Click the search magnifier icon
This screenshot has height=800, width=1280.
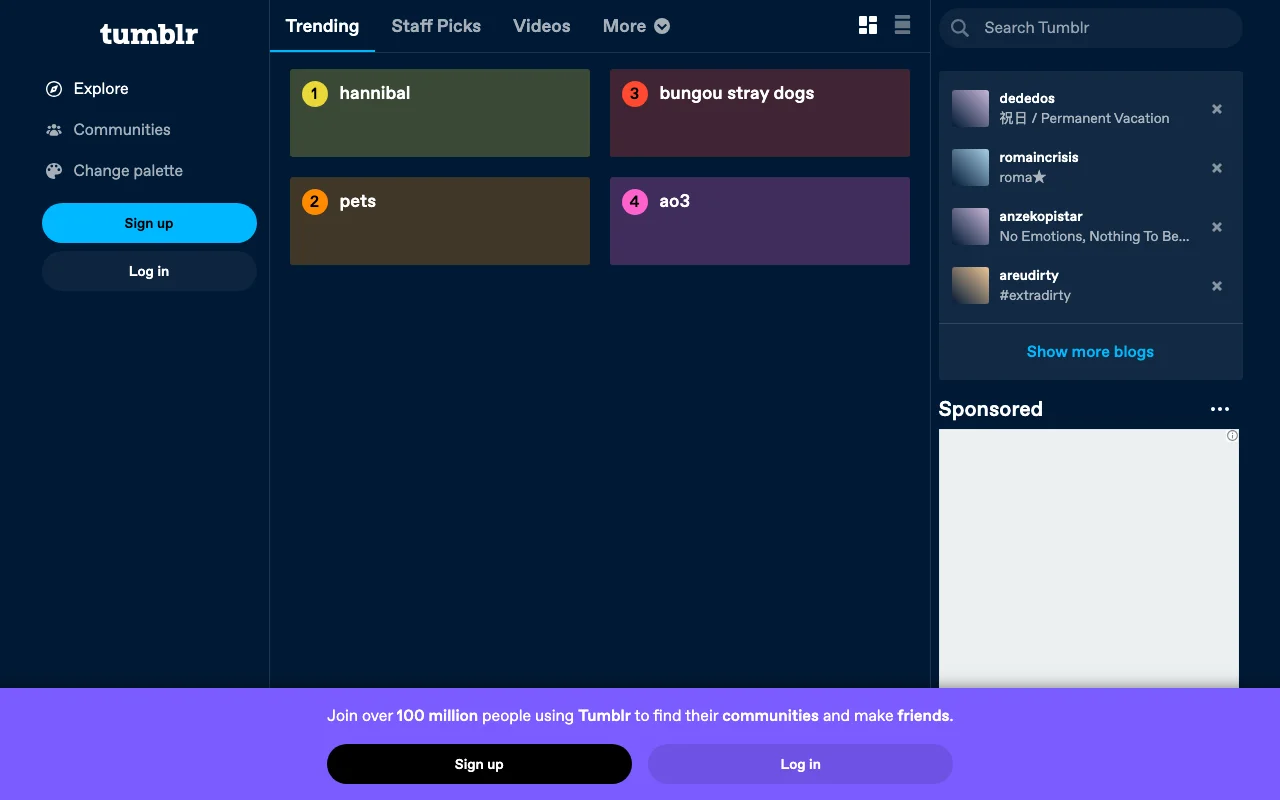(x=960, y=28)
